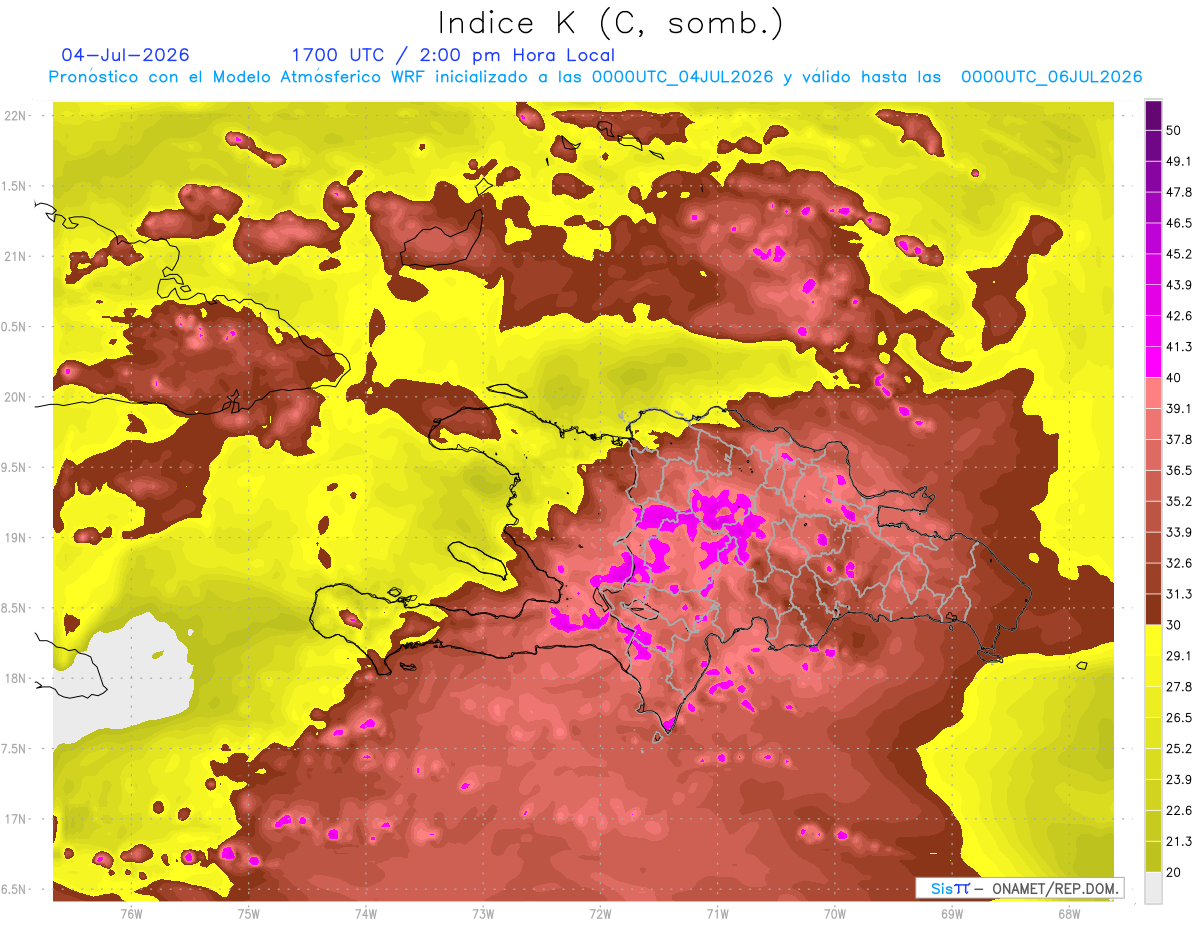1200x927 pixels.
Task: Click the blue 'SisTT' logo text
Action: (950, 888)
